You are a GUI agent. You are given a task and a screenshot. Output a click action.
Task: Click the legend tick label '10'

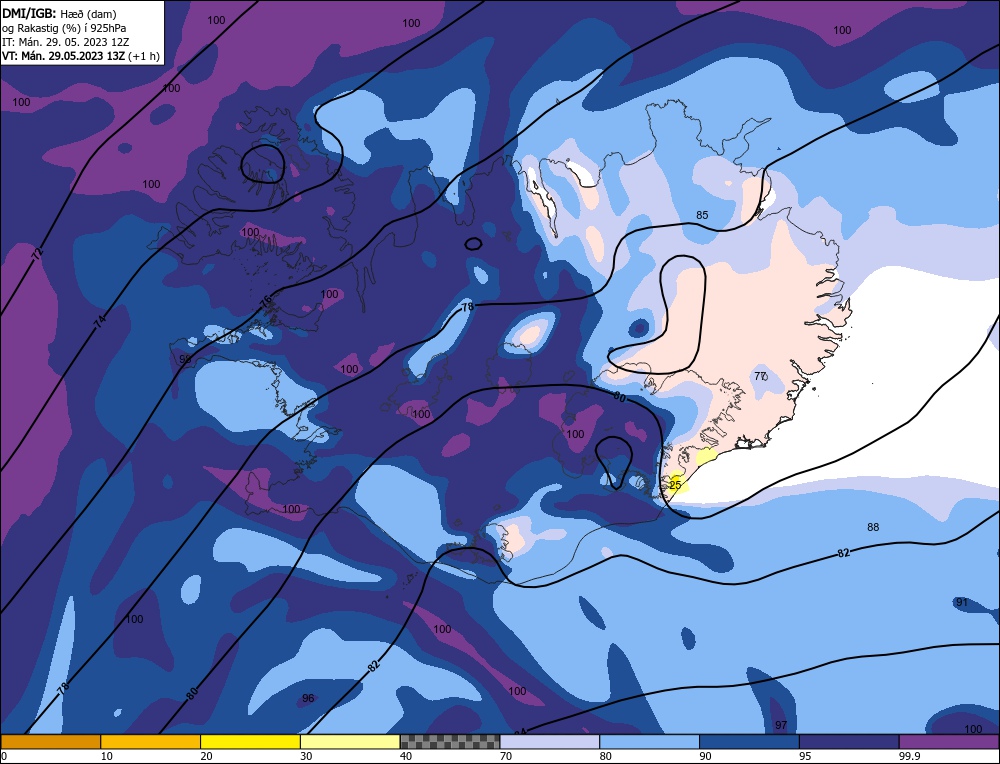(107, 756)
